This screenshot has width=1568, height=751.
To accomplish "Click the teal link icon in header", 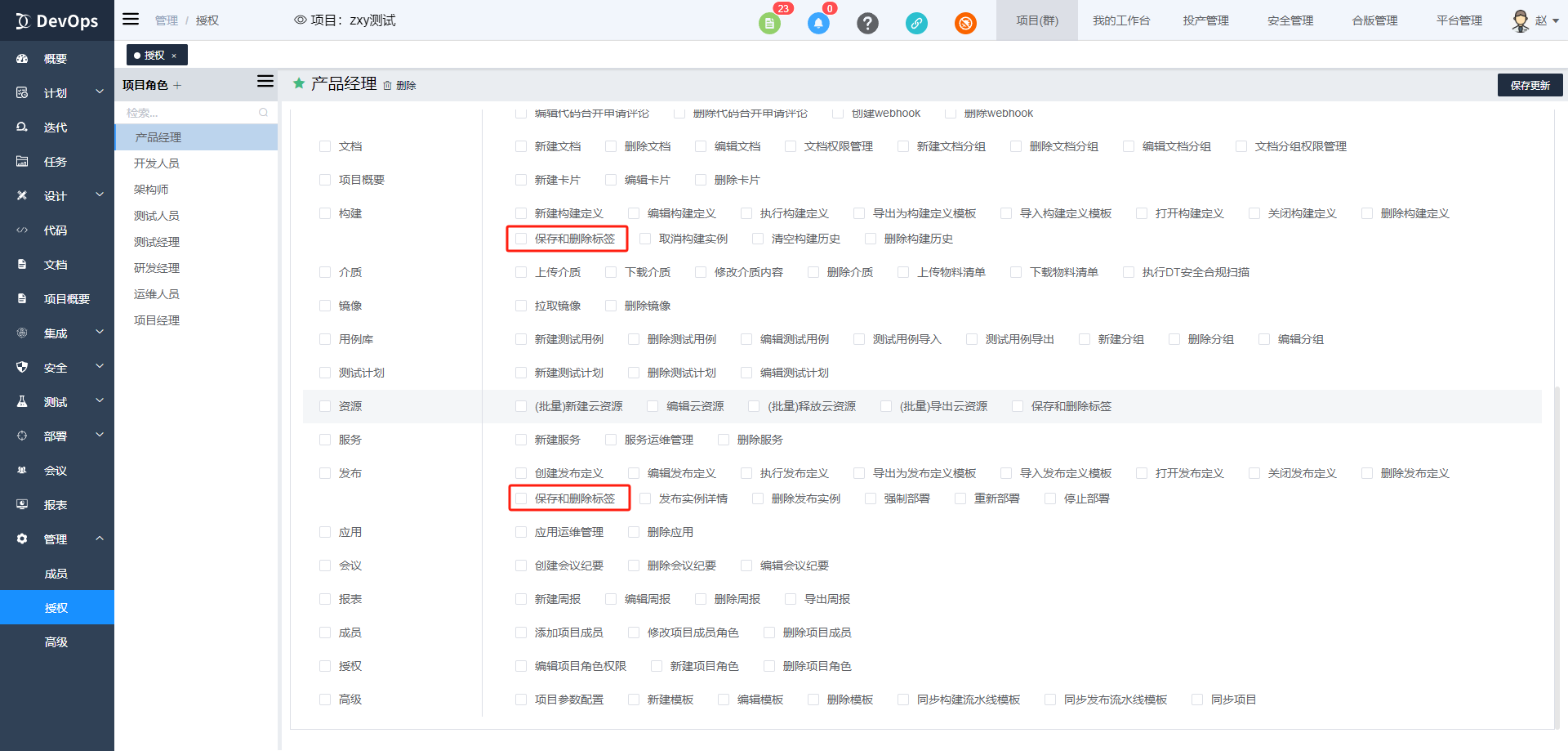I will click(x=916, y=23).
